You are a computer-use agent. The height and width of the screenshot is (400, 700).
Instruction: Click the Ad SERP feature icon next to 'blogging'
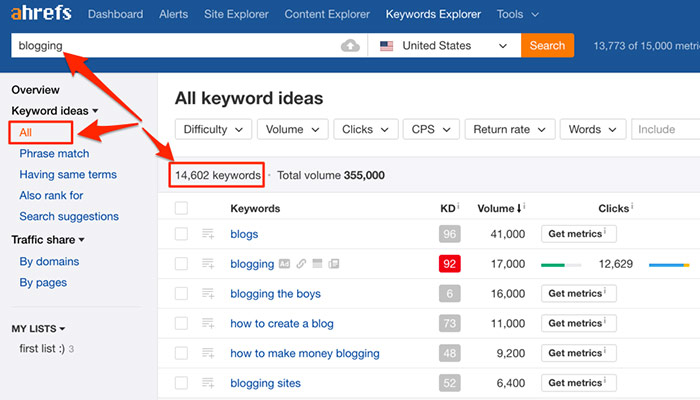285,264
